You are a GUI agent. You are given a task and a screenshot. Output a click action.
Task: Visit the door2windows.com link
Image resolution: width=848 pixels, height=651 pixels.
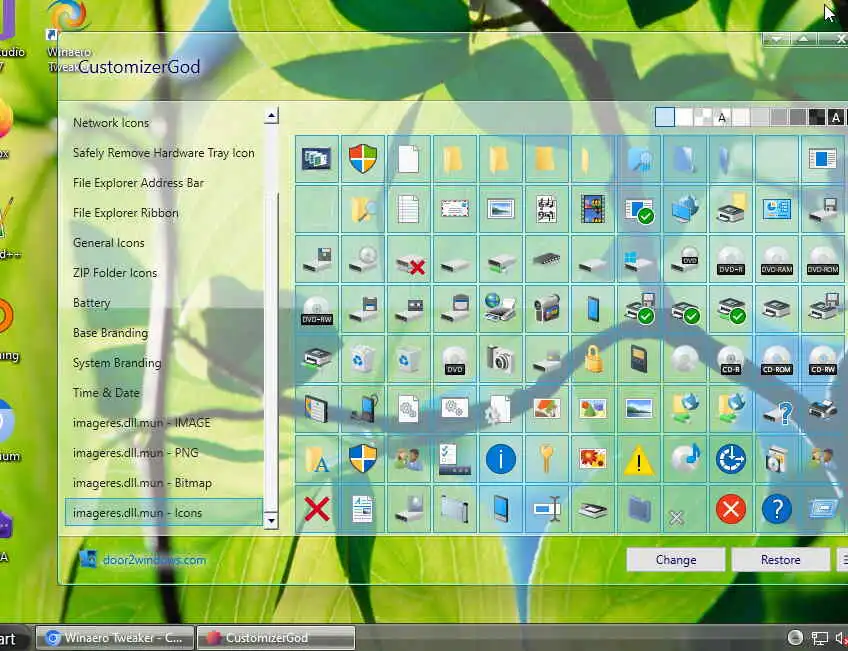[x=154, y=560]
